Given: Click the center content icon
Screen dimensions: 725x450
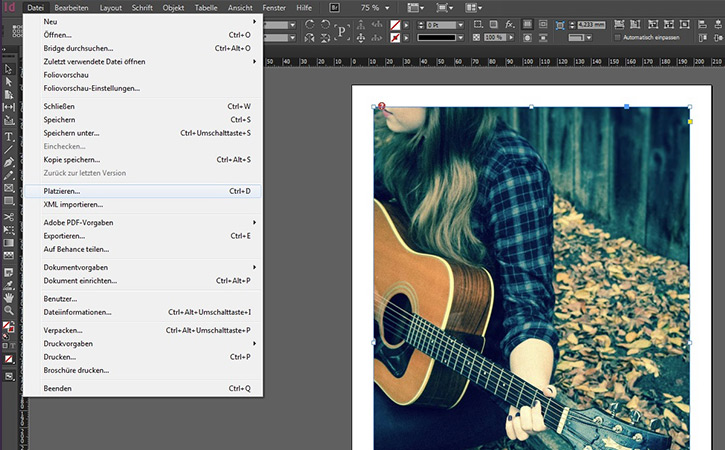Looking at the screenshot, I should pyautogui.click(x=685, y=24).
